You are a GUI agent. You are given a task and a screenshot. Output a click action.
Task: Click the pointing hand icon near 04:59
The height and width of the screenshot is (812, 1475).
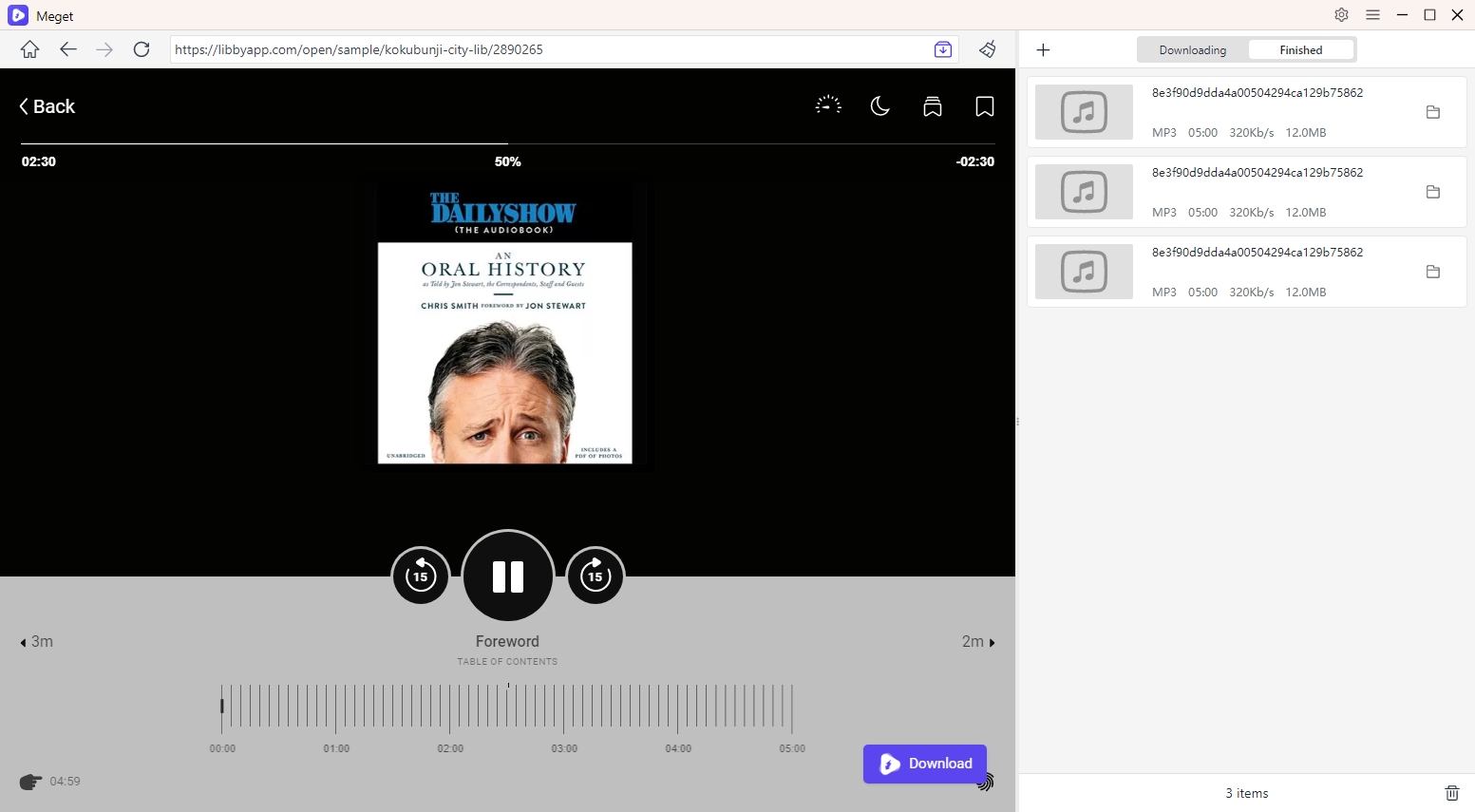pos(30,782)
